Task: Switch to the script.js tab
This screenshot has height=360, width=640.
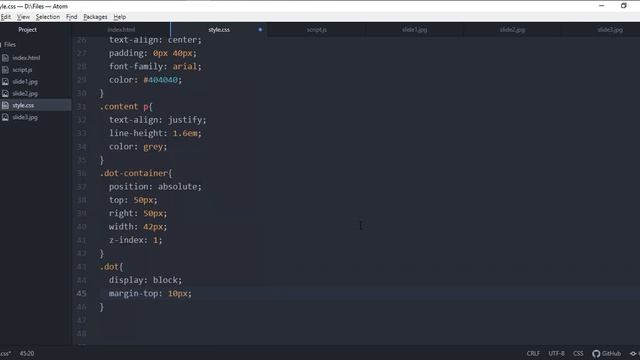Action: point(317,29)
